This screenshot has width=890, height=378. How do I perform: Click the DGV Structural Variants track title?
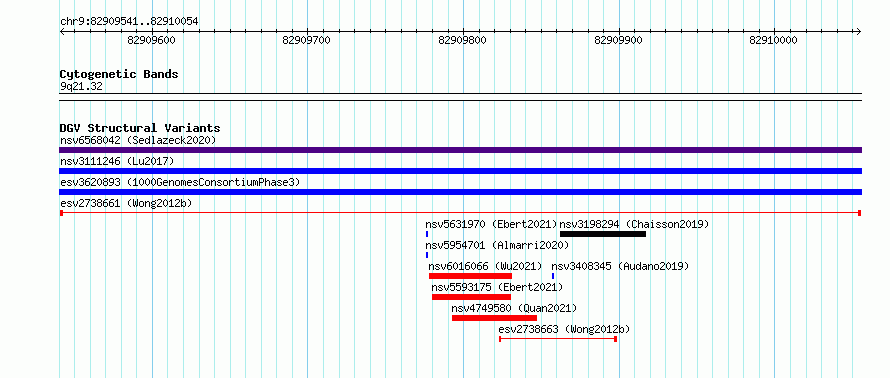[140, 128]
